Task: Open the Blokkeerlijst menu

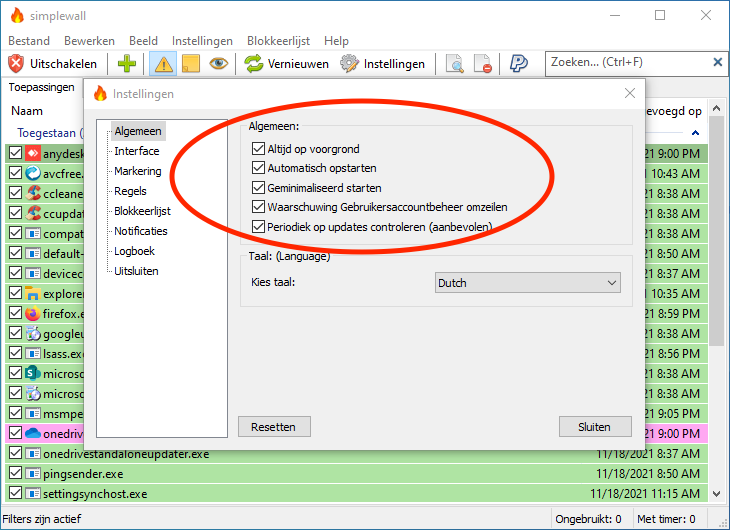Action: click(278, 41)
